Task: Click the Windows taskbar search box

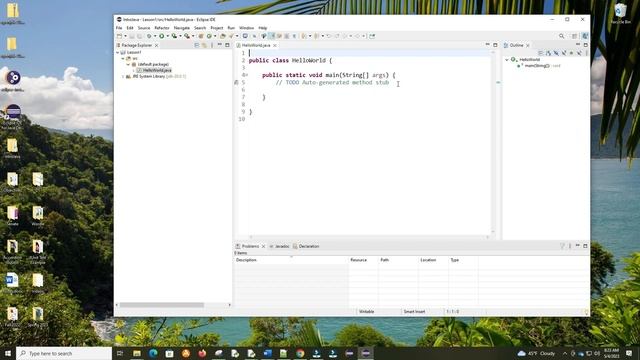Action: click(x=64, y=353)
